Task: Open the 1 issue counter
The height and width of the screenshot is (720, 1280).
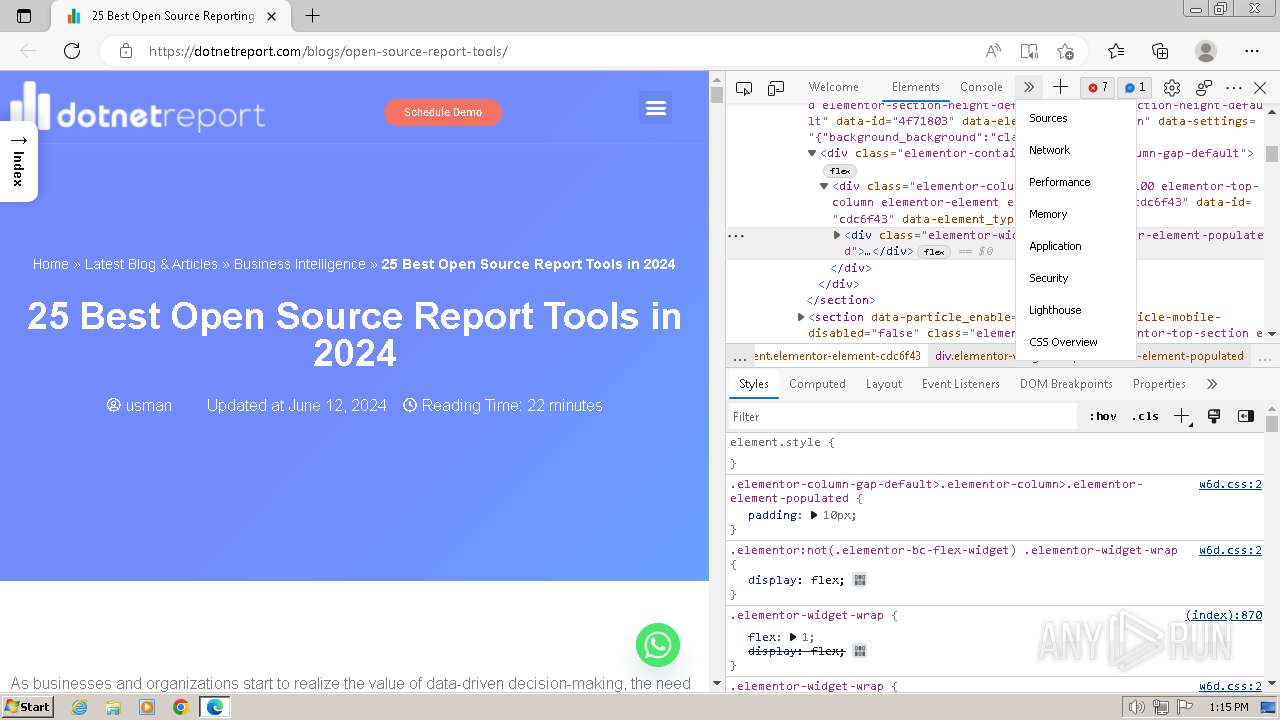Action: coord(1134,87)
